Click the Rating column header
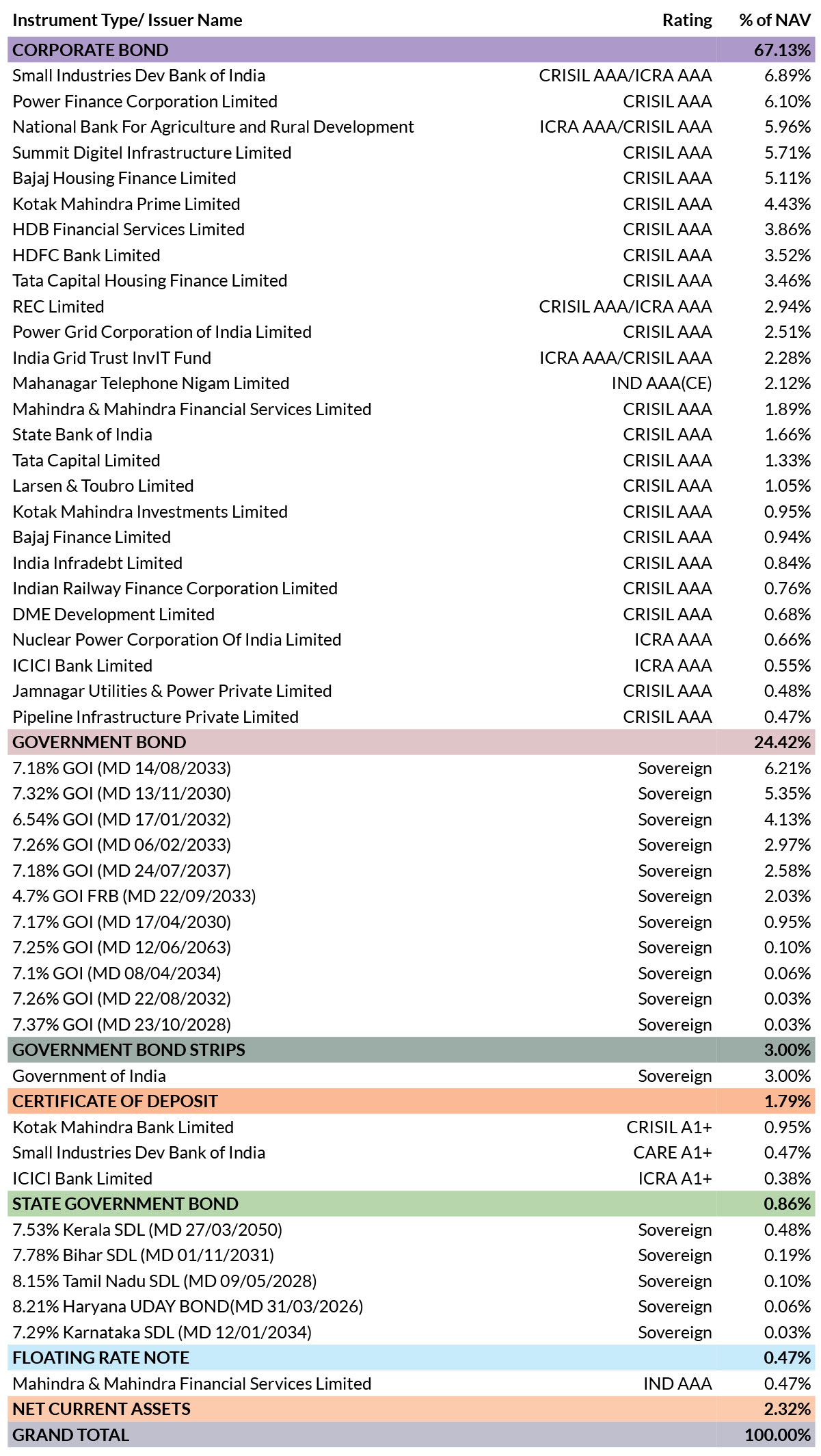 click(x=687, y=21)
